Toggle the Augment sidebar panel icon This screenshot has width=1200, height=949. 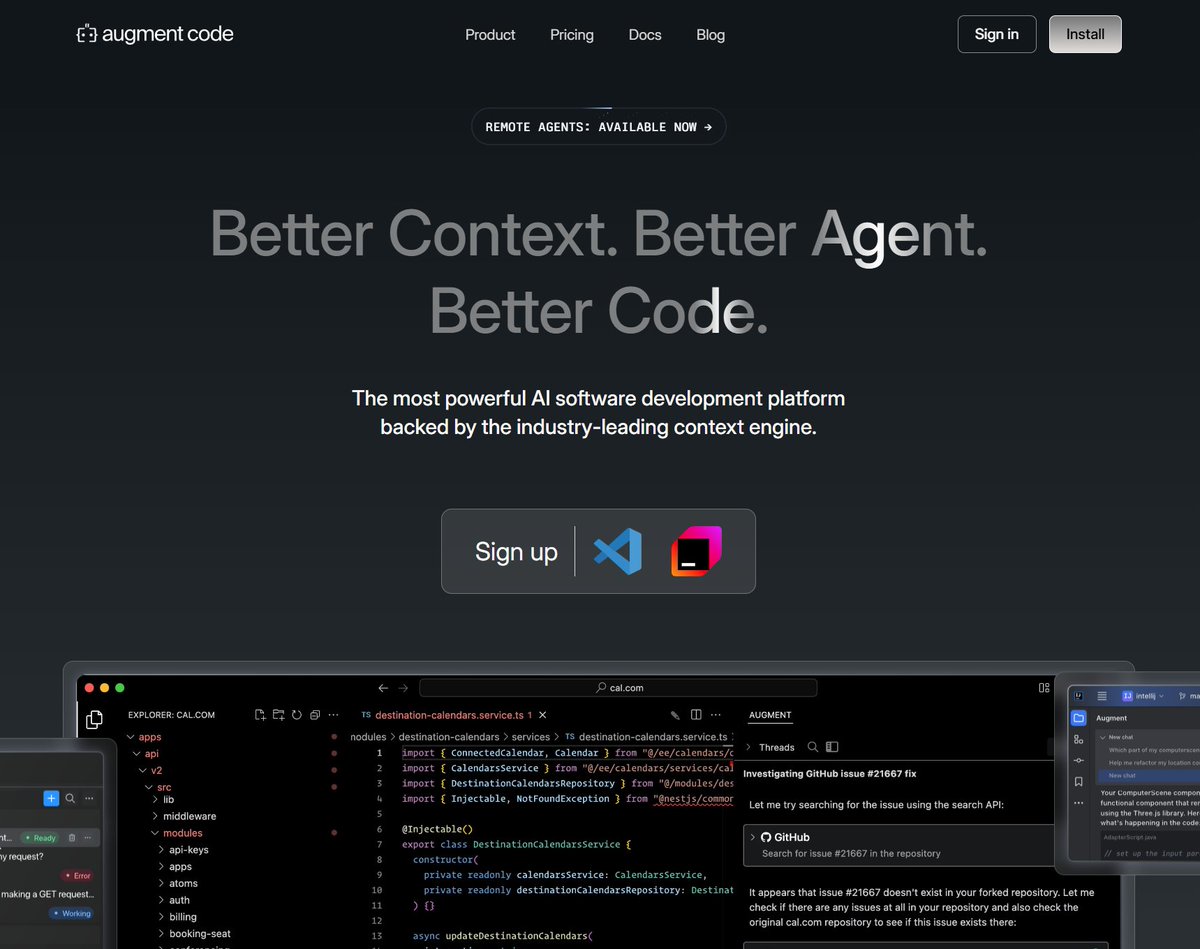pyautogui.click(x=832, y=747)
